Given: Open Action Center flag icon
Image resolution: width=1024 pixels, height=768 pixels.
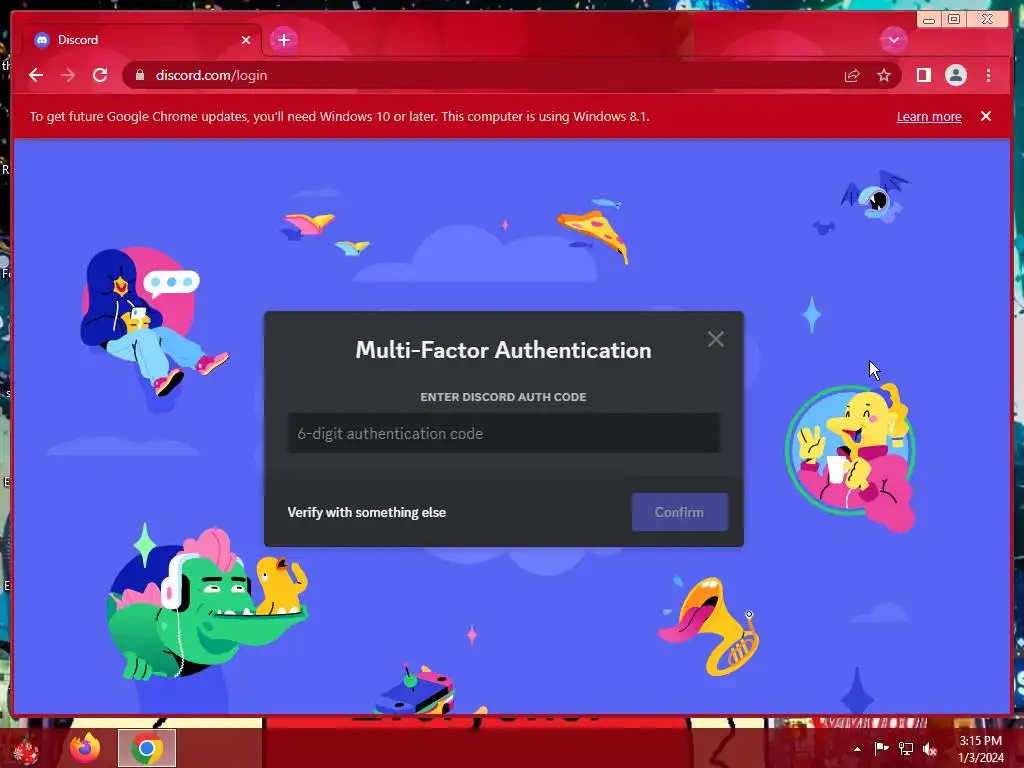Looking at the screenshot, I should tap(881, 749).
